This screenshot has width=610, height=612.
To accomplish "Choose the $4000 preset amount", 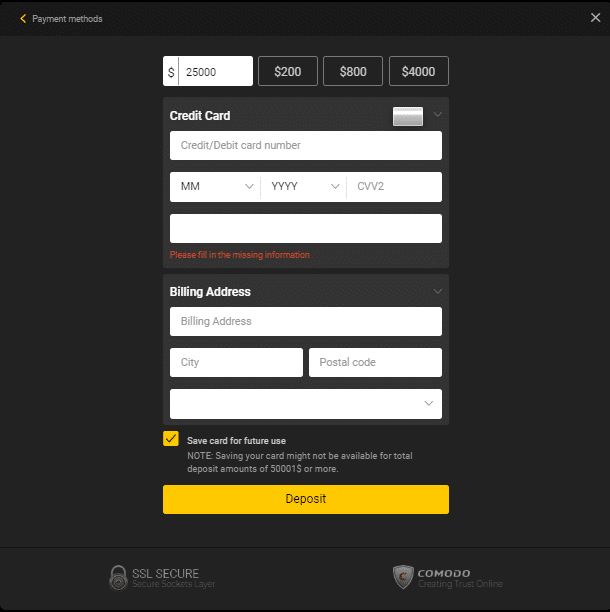I will click(x=418, y=71).
